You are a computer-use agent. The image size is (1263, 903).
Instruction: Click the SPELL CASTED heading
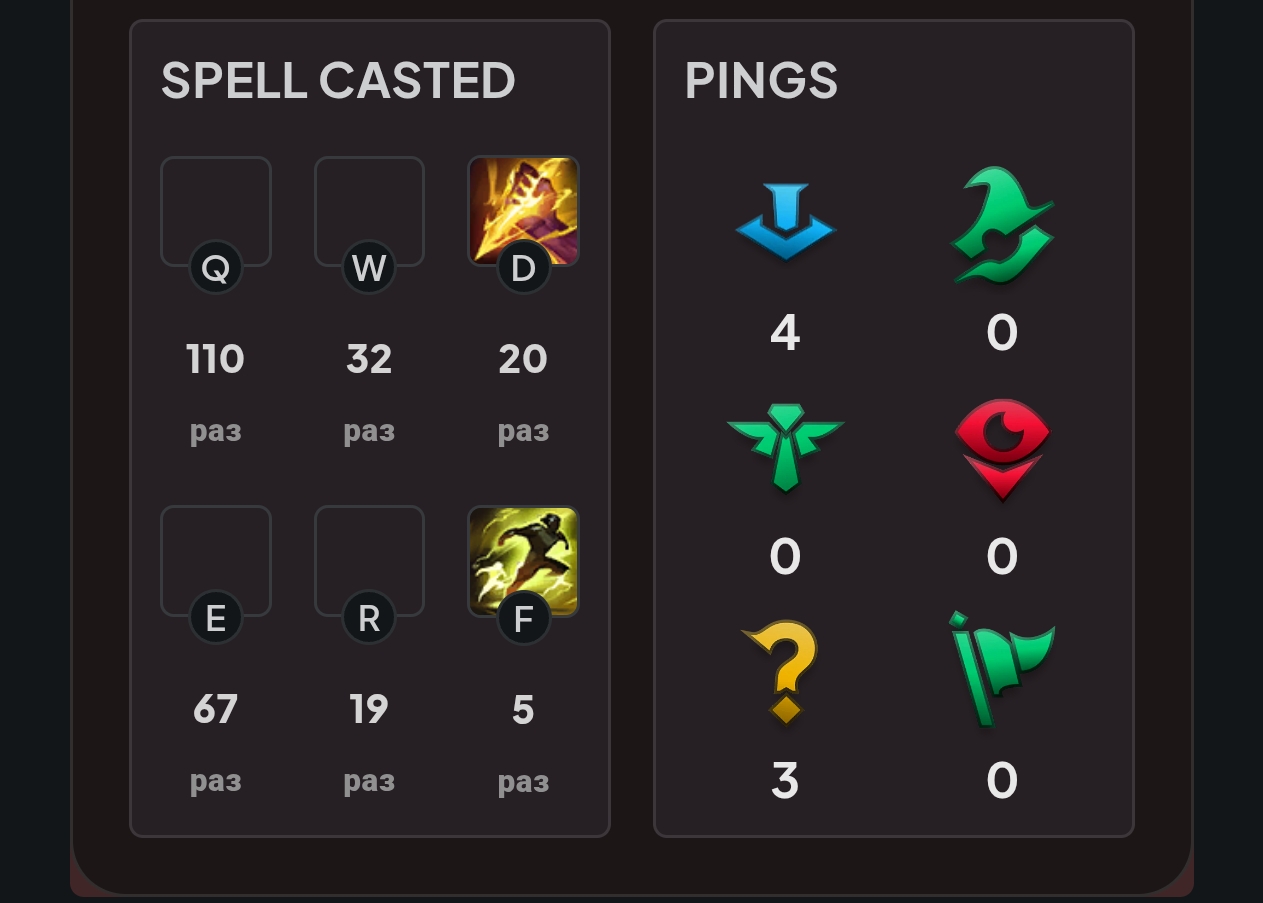[x=338, y=81]
